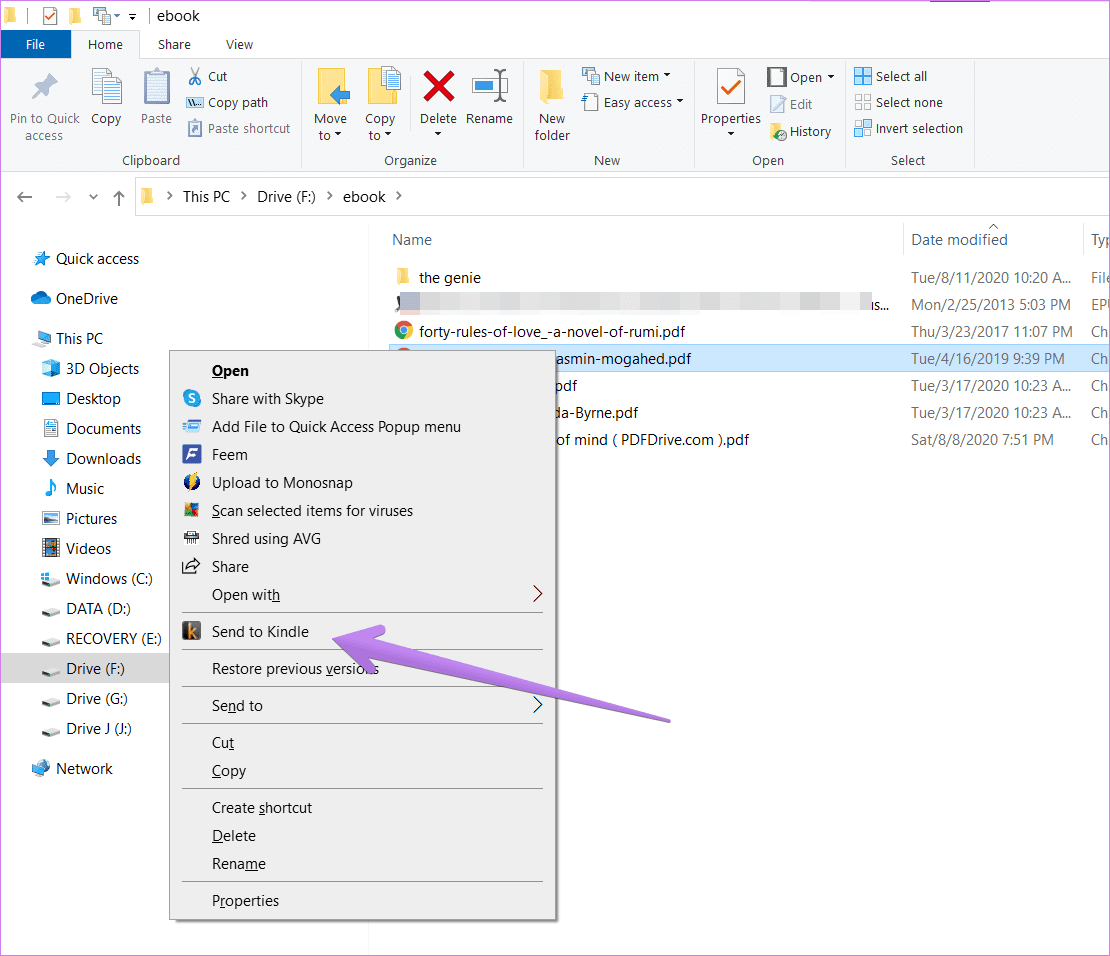Screen dimensions: 1110x956
Task: Click the Share with Skype icon
Action: [x=192, y=398]
